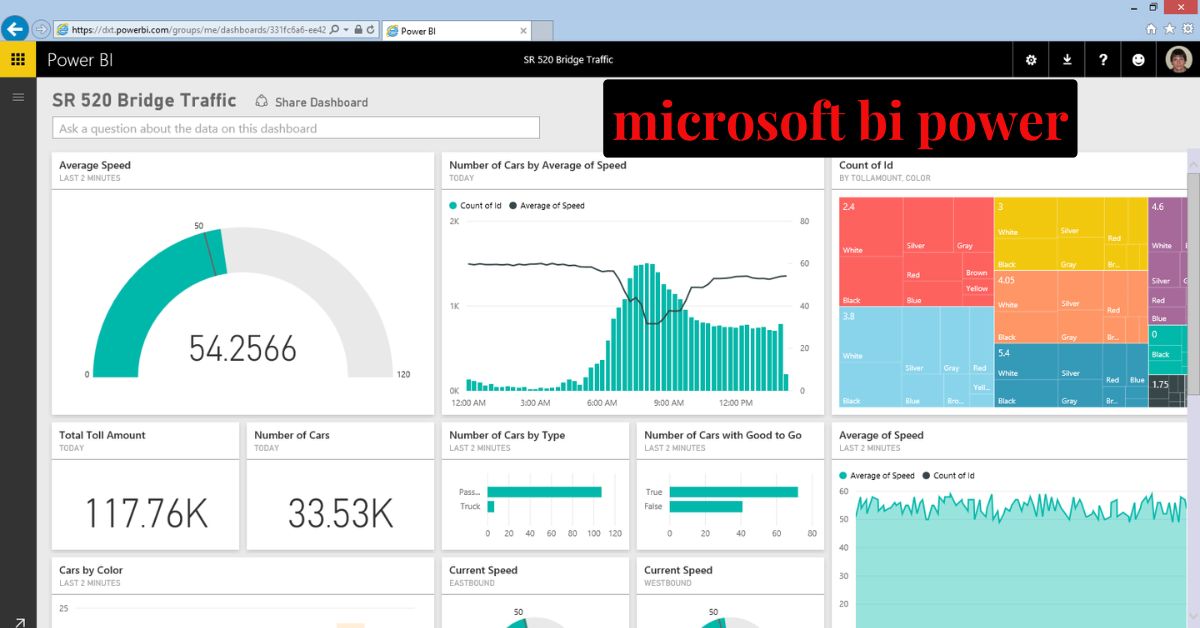Click the feedback smiley icon
This screenshot has height=628, width=1200.
coord(1138,60)
